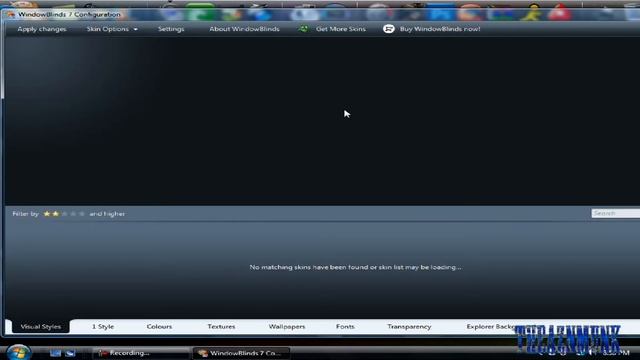The height and width of the screenshot is (360, 640).
Task: Switch to the 1 Style tab
Action: point(103,327)
